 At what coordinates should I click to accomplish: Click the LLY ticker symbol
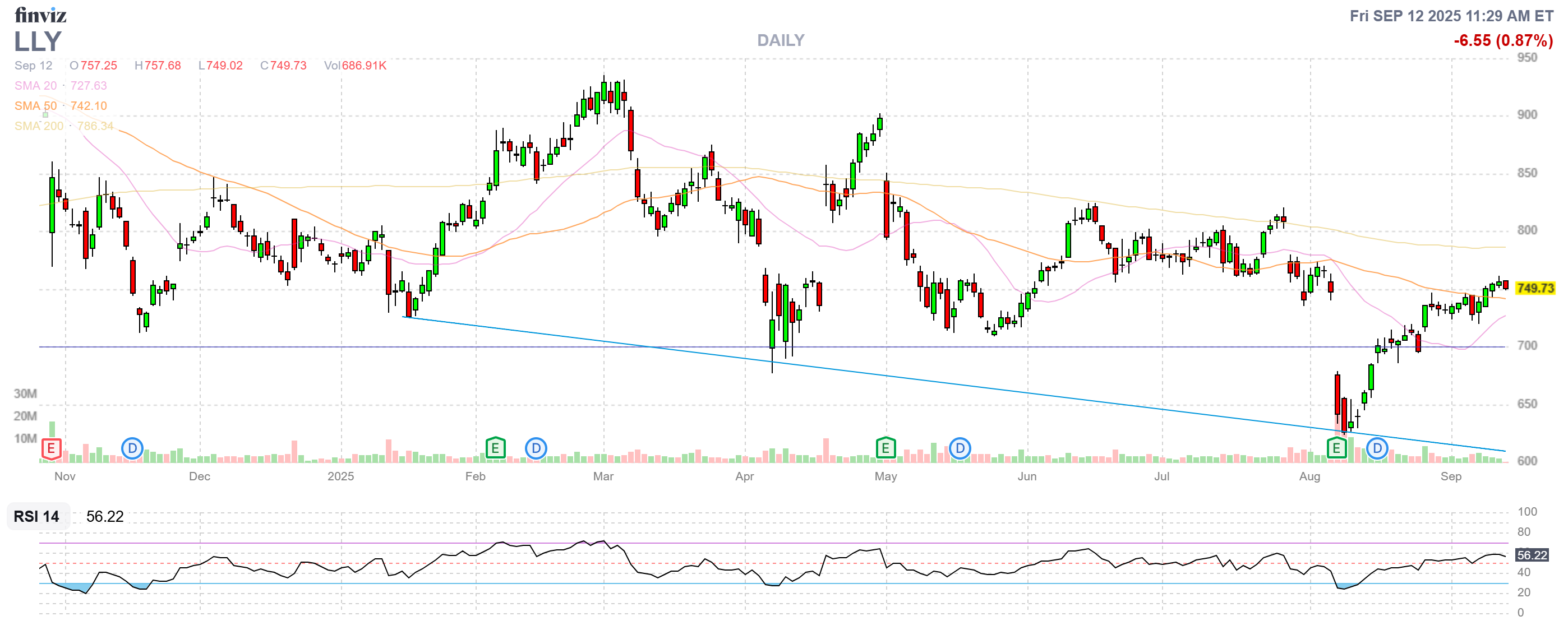coord(38,41)
